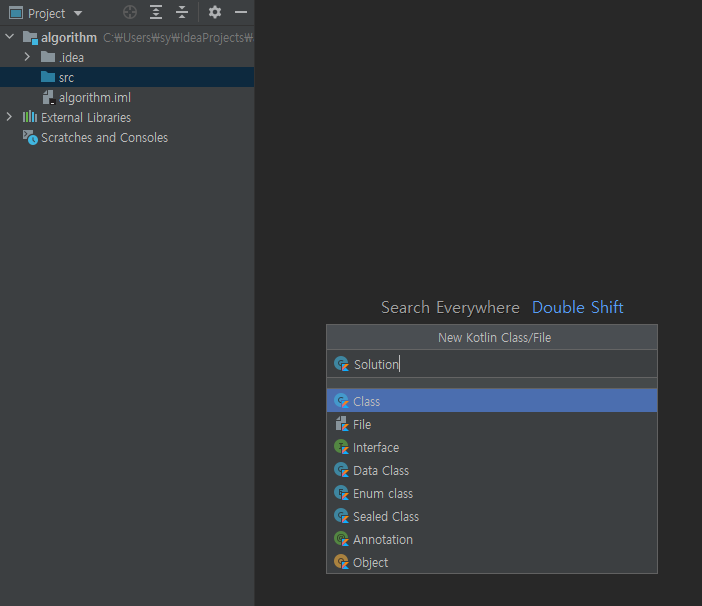
Task: Click the Enum class type icon
Action: [x=342, y=493]
